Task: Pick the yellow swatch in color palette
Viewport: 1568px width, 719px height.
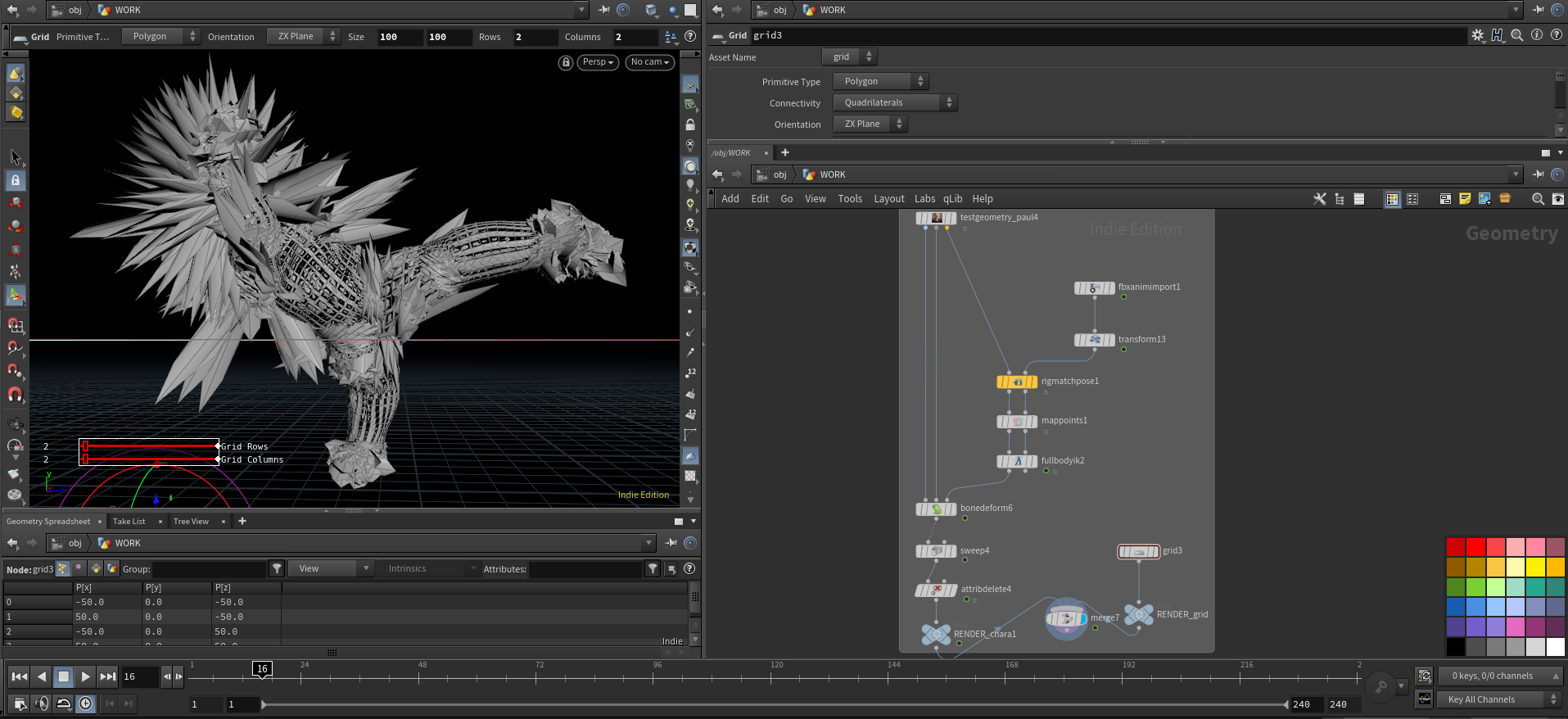Action: point(1535,567)
